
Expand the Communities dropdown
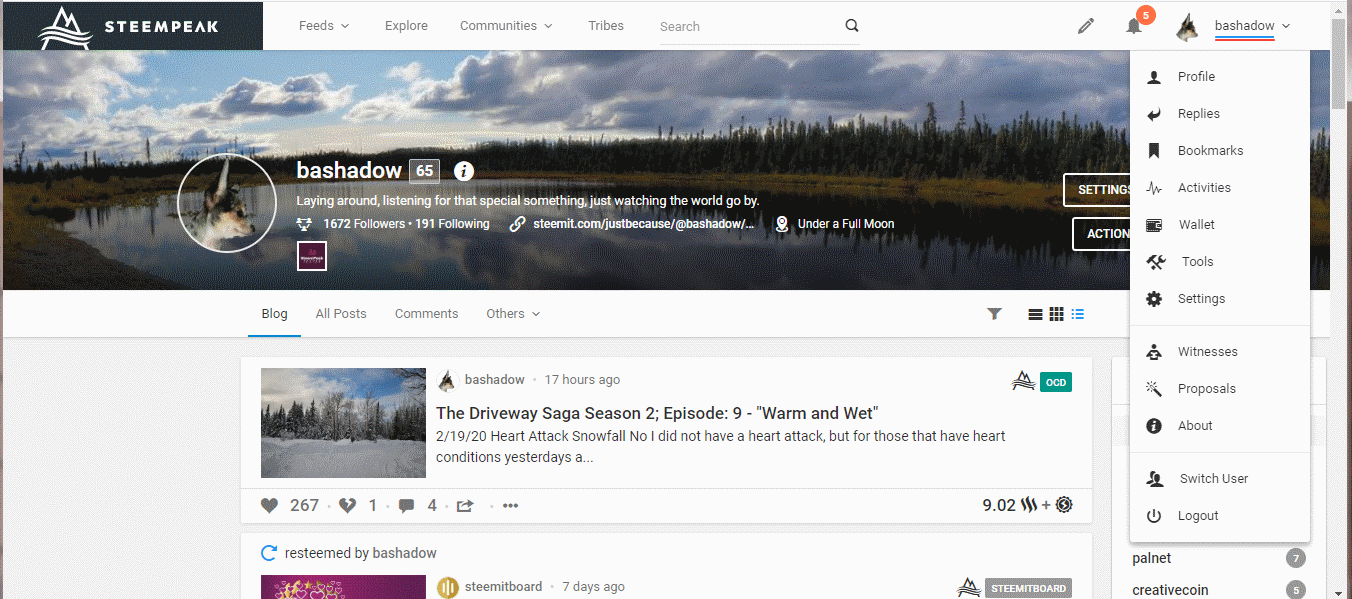click(506, 26)
